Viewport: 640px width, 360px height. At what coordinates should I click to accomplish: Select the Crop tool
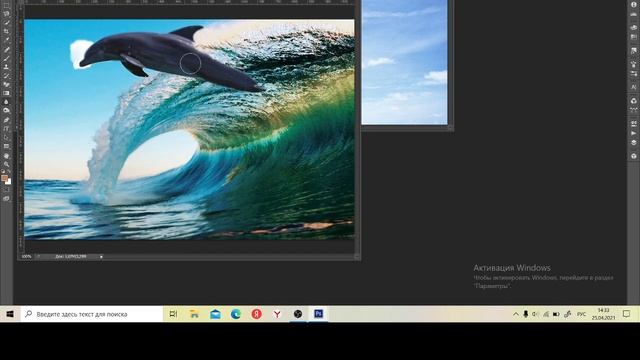point(6,31)
